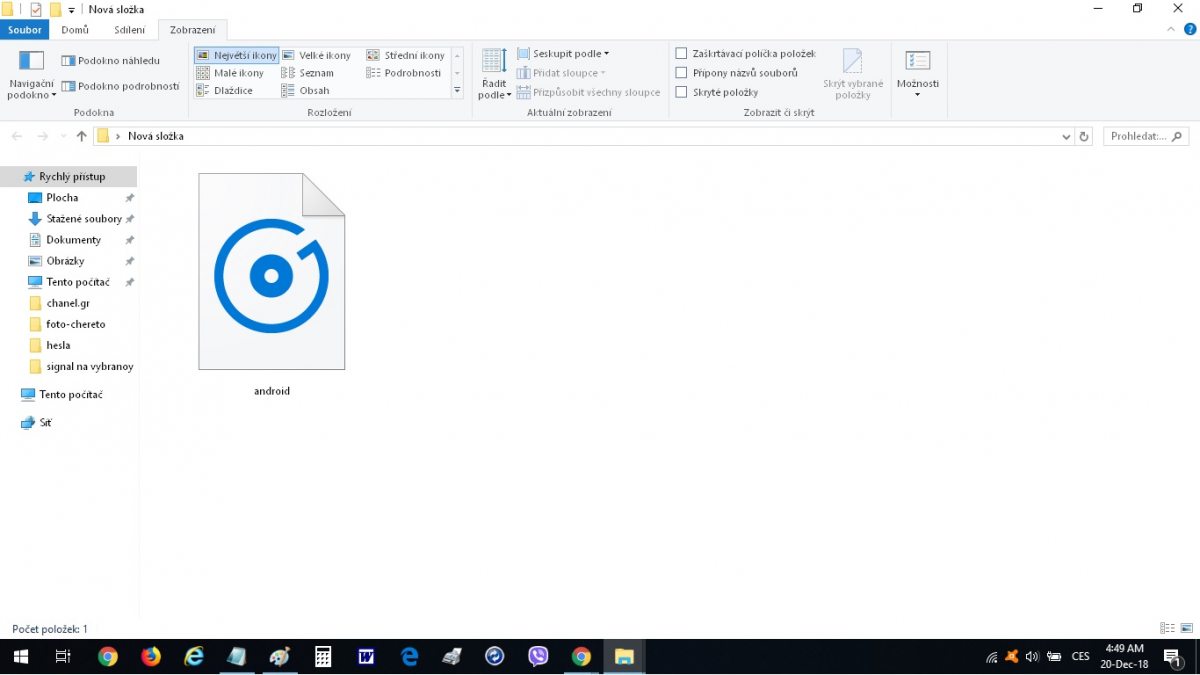Open Řadit podle sort menu
This screenshot has height=675, width=1200.
coord(494,74)
